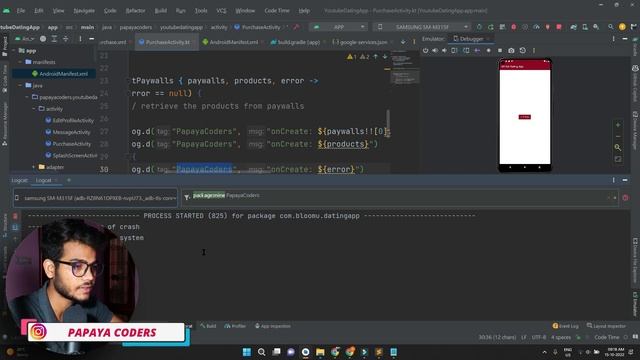Open the Code Time menu

pyautogui.click(x=277, y=11)
